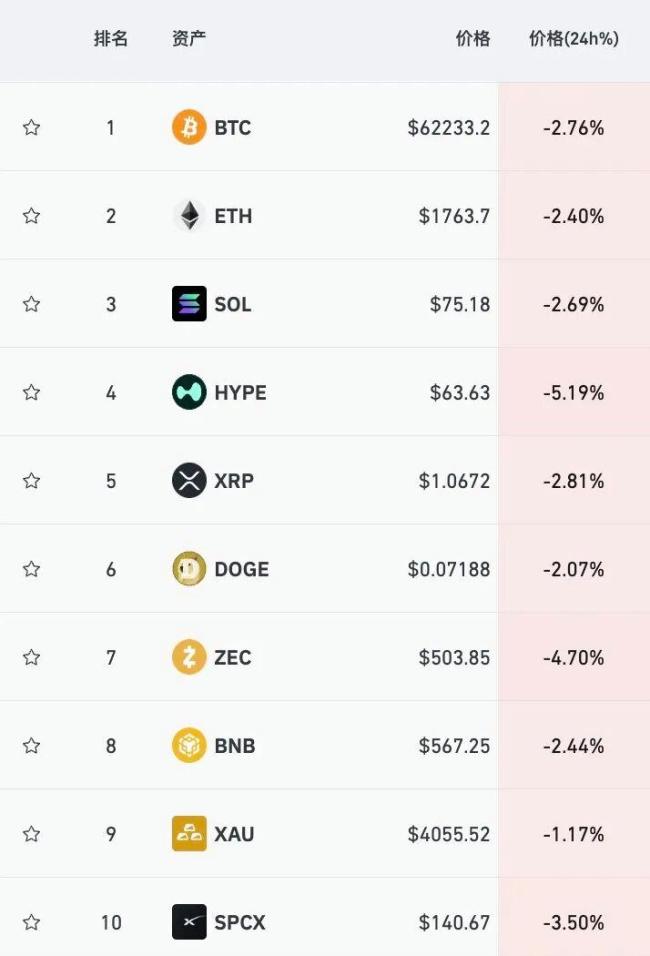
Task: Click the 资产 column header
Action: pyautogui.click(x=189, y=39)
